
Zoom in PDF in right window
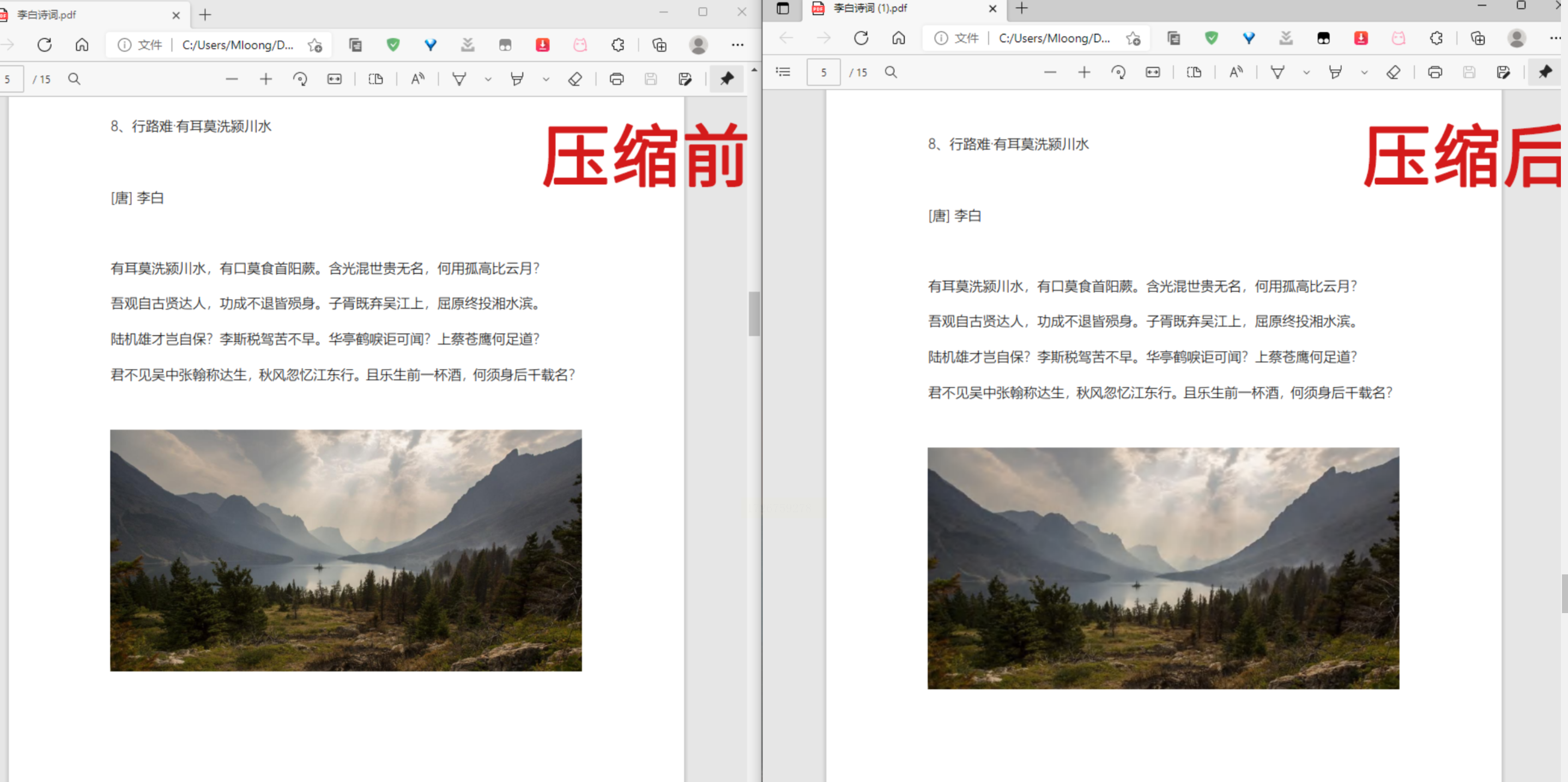click(x=1083, y=72)
